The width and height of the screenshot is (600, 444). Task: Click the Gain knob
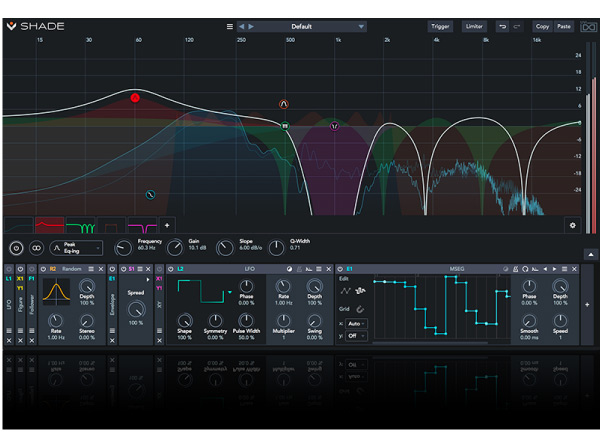174,248
